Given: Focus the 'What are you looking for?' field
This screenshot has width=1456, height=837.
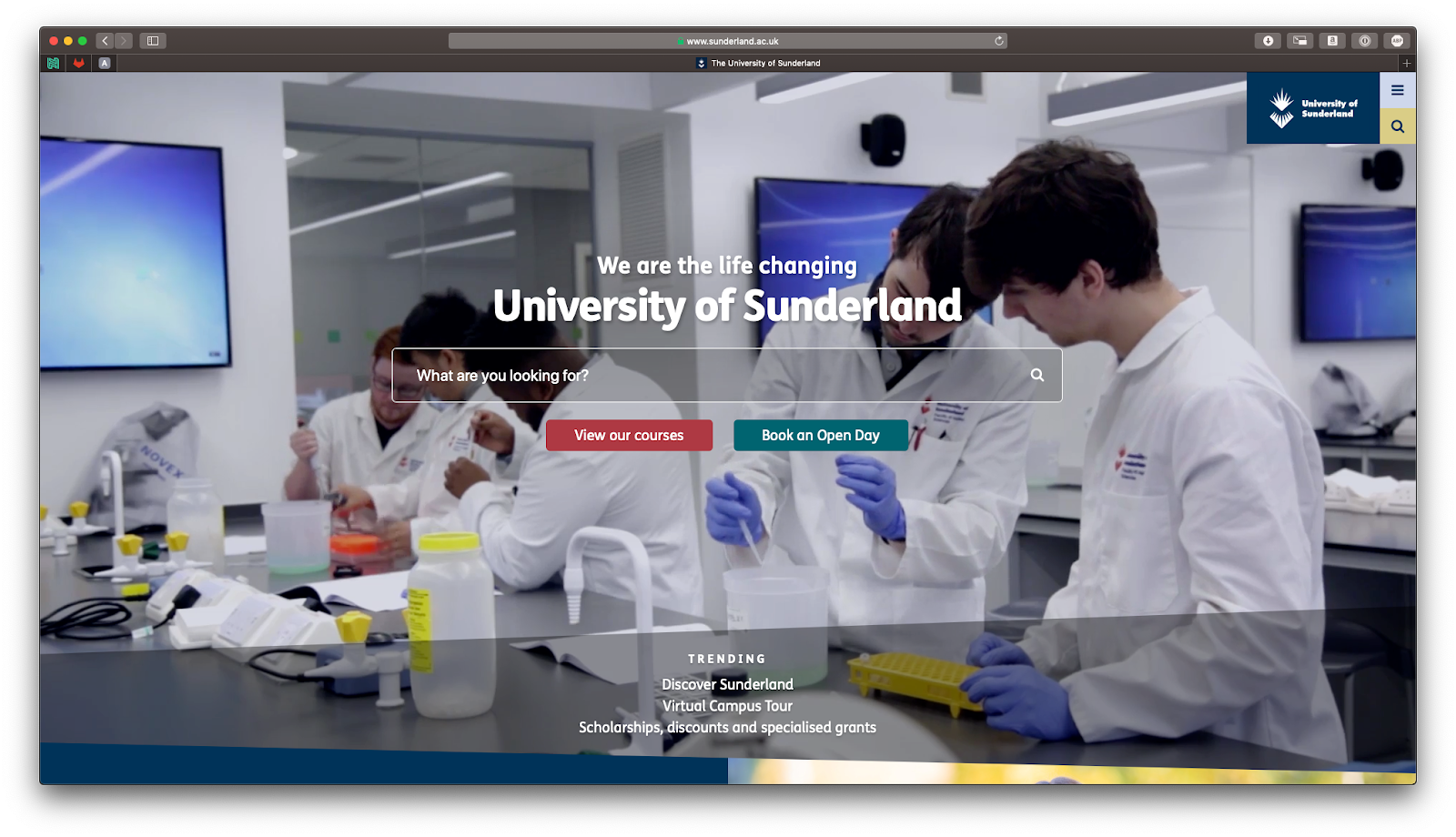Looking at the screenshot, I should (727, 375).
